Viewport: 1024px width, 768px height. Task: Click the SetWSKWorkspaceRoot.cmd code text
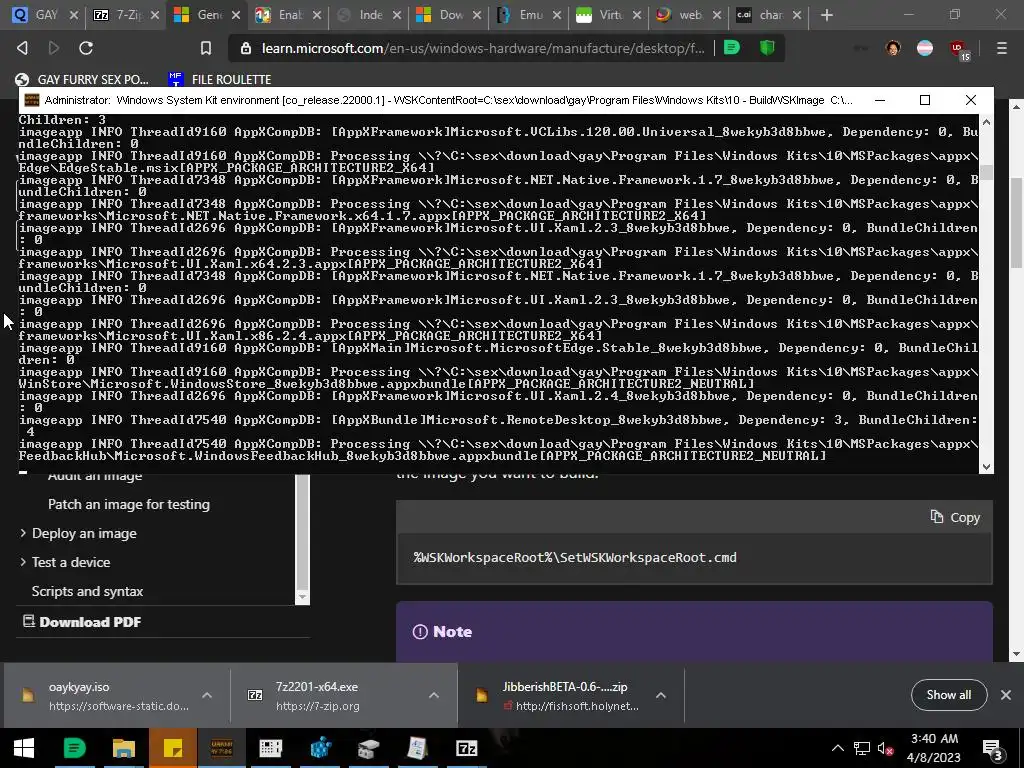(x=575, y=558)
